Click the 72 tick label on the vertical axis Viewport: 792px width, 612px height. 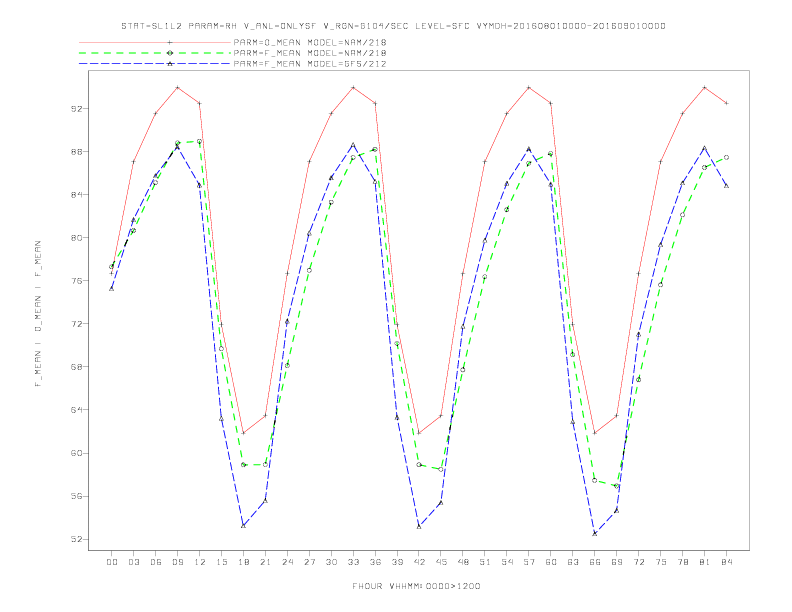(x=76, y=324)
